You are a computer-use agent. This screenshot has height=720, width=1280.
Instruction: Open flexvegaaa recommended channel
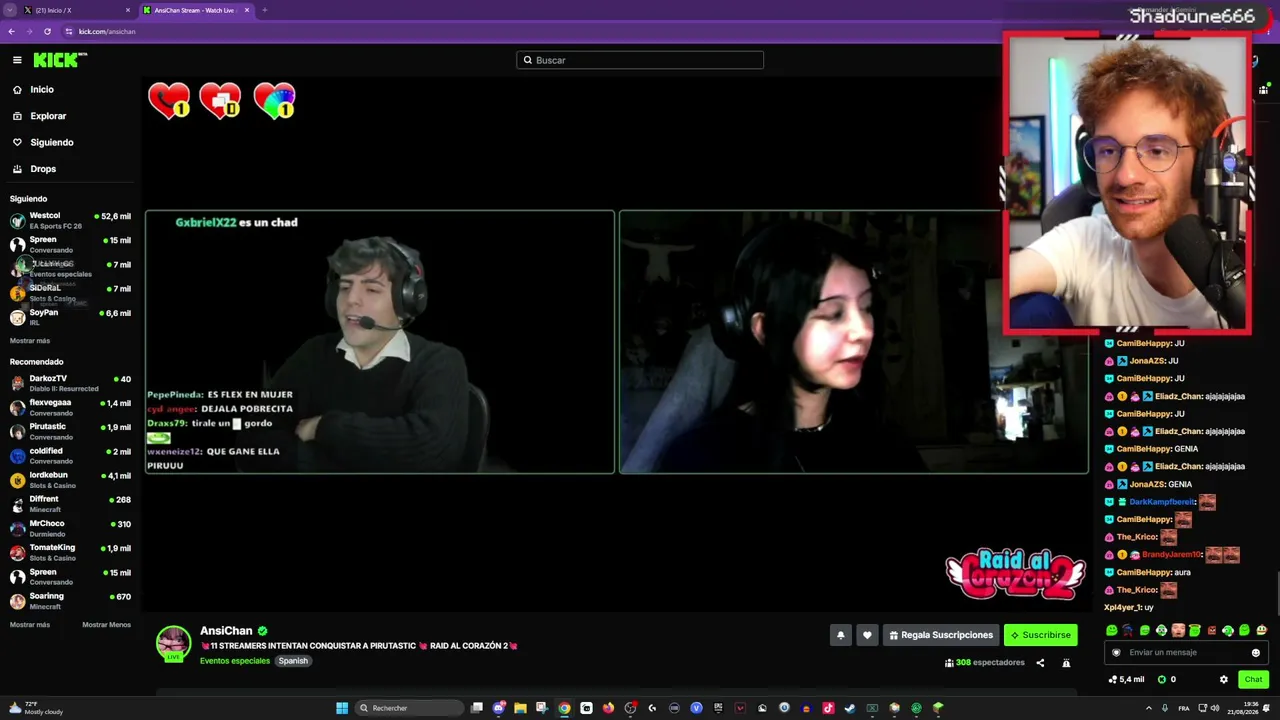[70, 407]
